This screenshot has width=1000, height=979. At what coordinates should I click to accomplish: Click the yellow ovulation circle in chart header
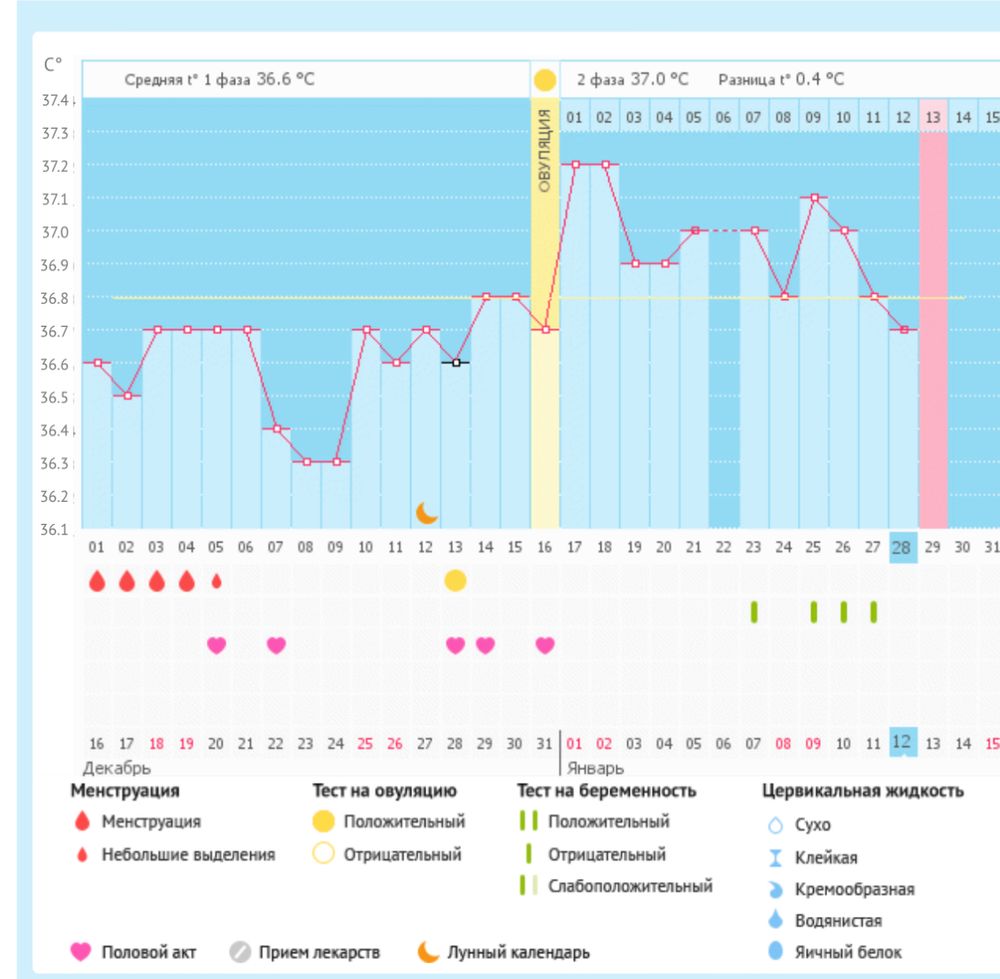coord(545,80)
